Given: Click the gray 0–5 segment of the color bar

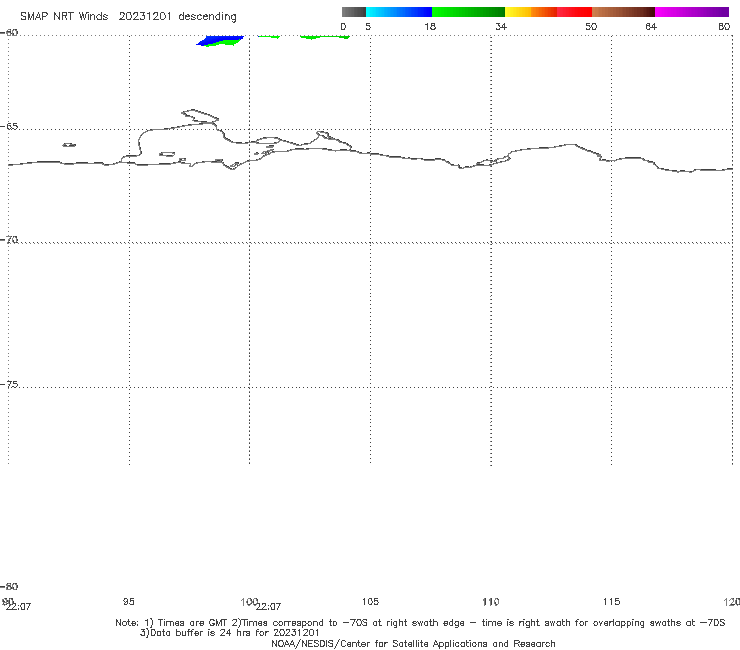Looking at the screenshot, I should (354, 12).
